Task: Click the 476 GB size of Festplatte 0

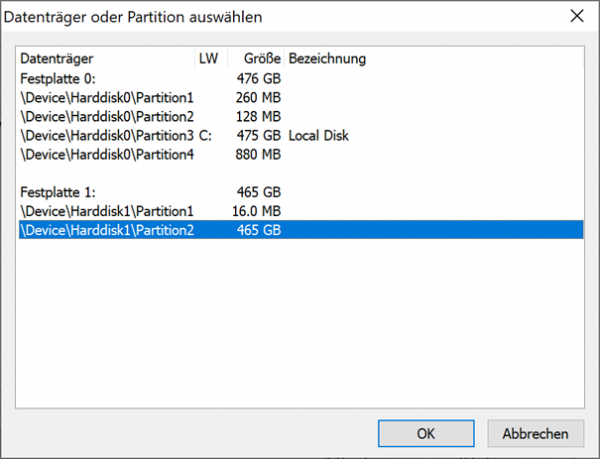Action: (x=259, y=79)
